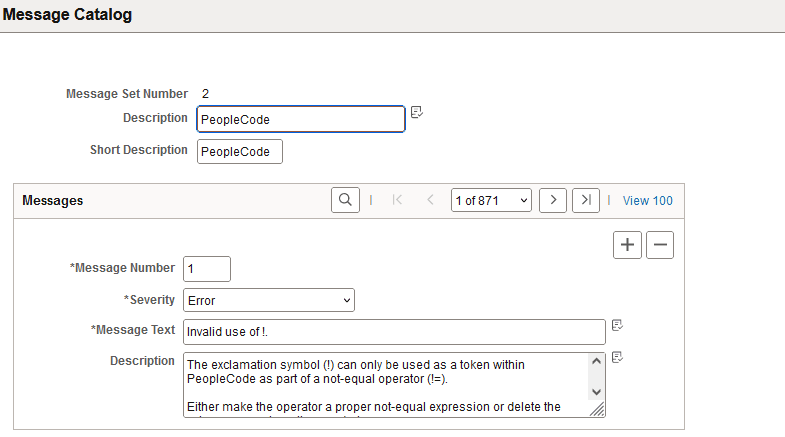Go to previous message row
The width and height of the screenshot is (785, 437).
[x=430, y=200]
